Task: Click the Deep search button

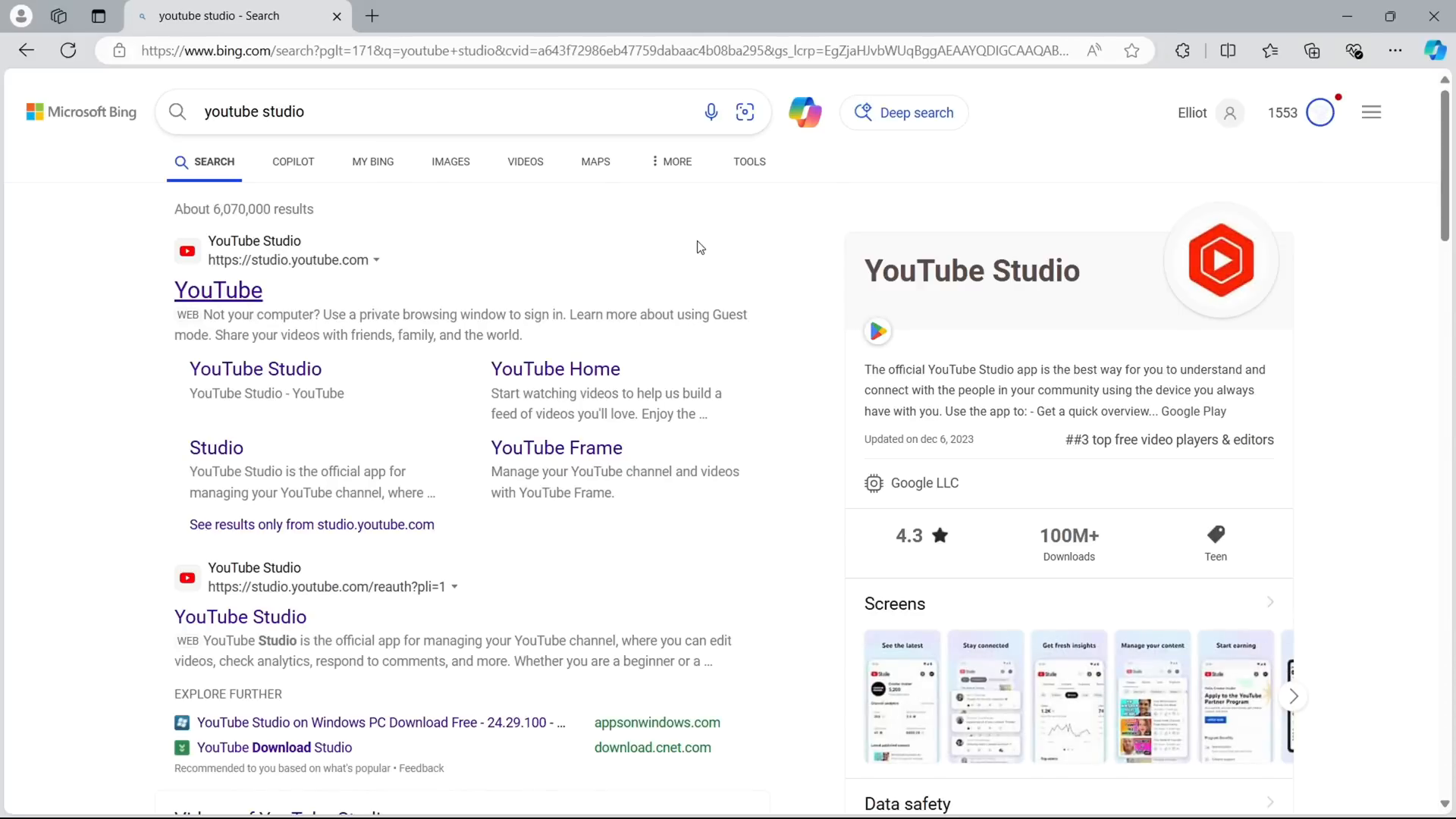Action: point(904,112)
